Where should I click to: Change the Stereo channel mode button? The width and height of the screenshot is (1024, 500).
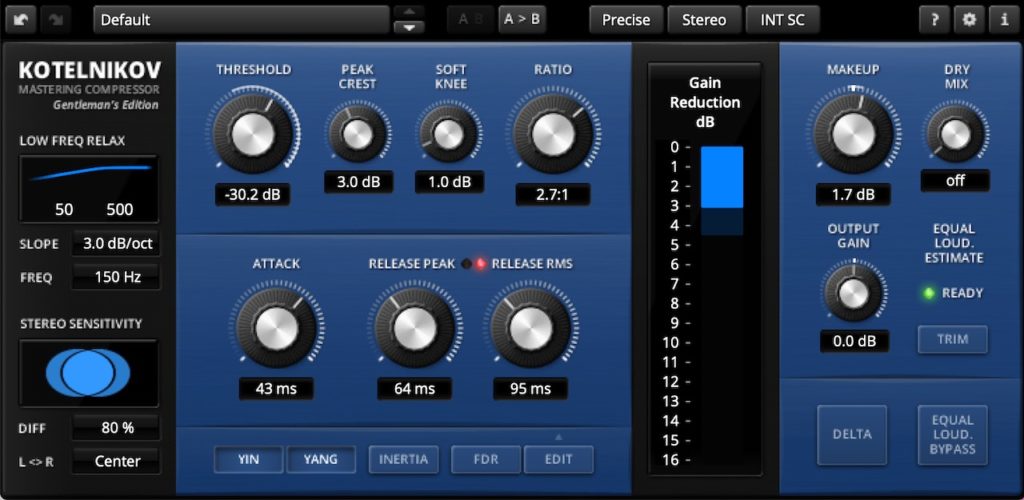pyautogui.click(x=704, y=20)
